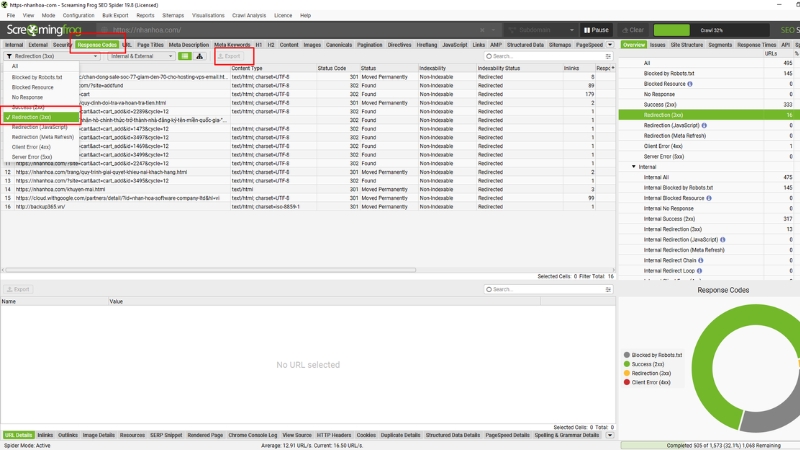Choose No Response filter option
Viewport: 800px width, 450px height.
click(x=41, y=97)
